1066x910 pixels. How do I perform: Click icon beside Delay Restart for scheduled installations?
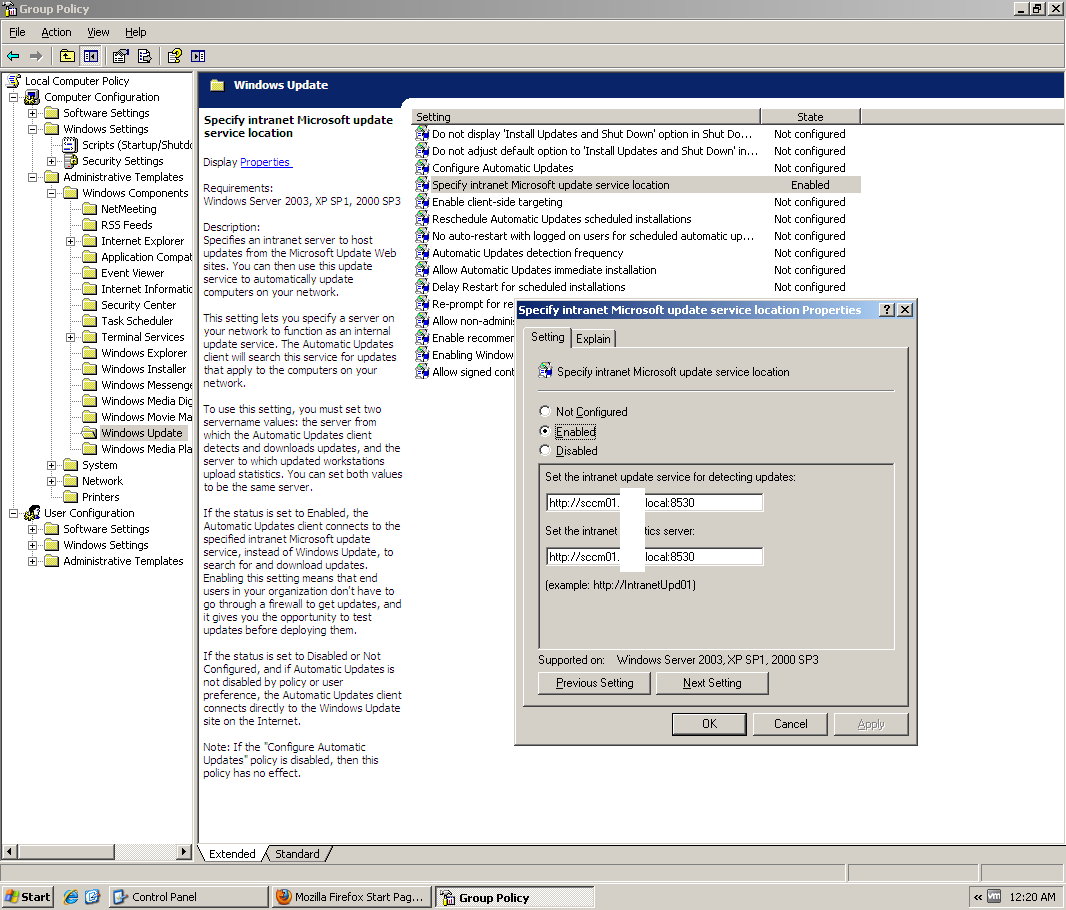click(422, 287)
